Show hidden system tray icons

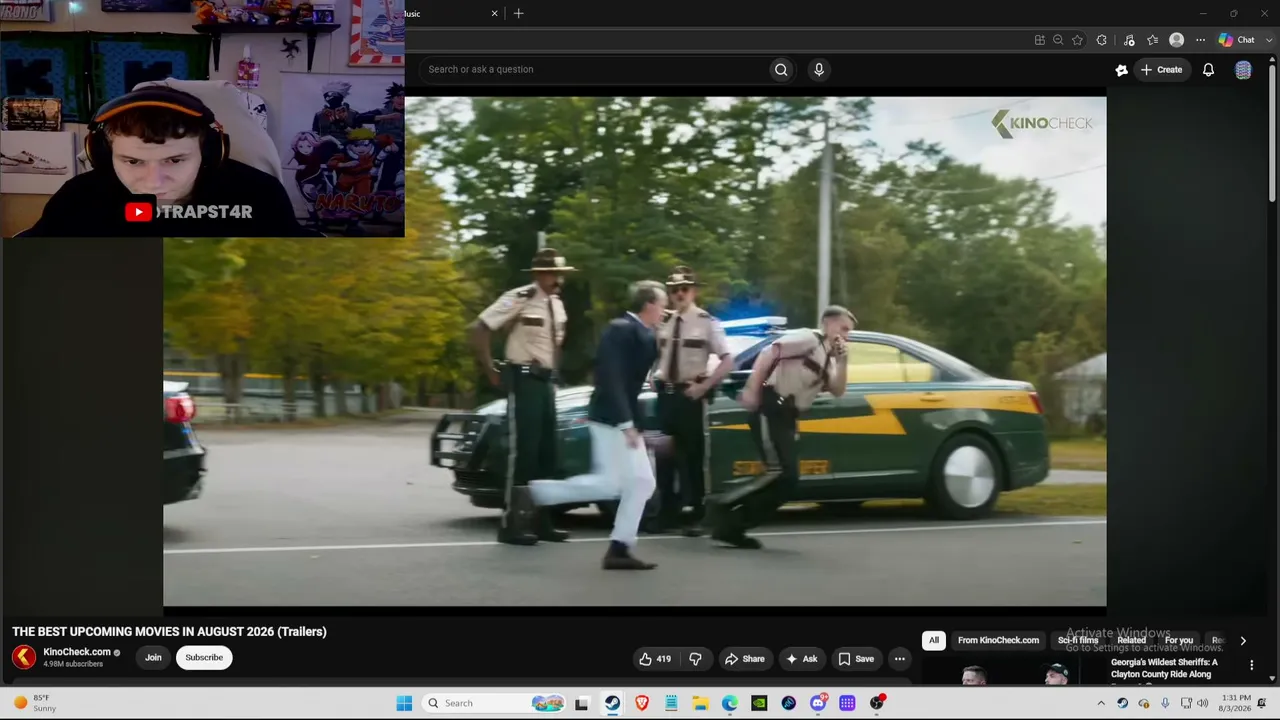click(1101, 703)
